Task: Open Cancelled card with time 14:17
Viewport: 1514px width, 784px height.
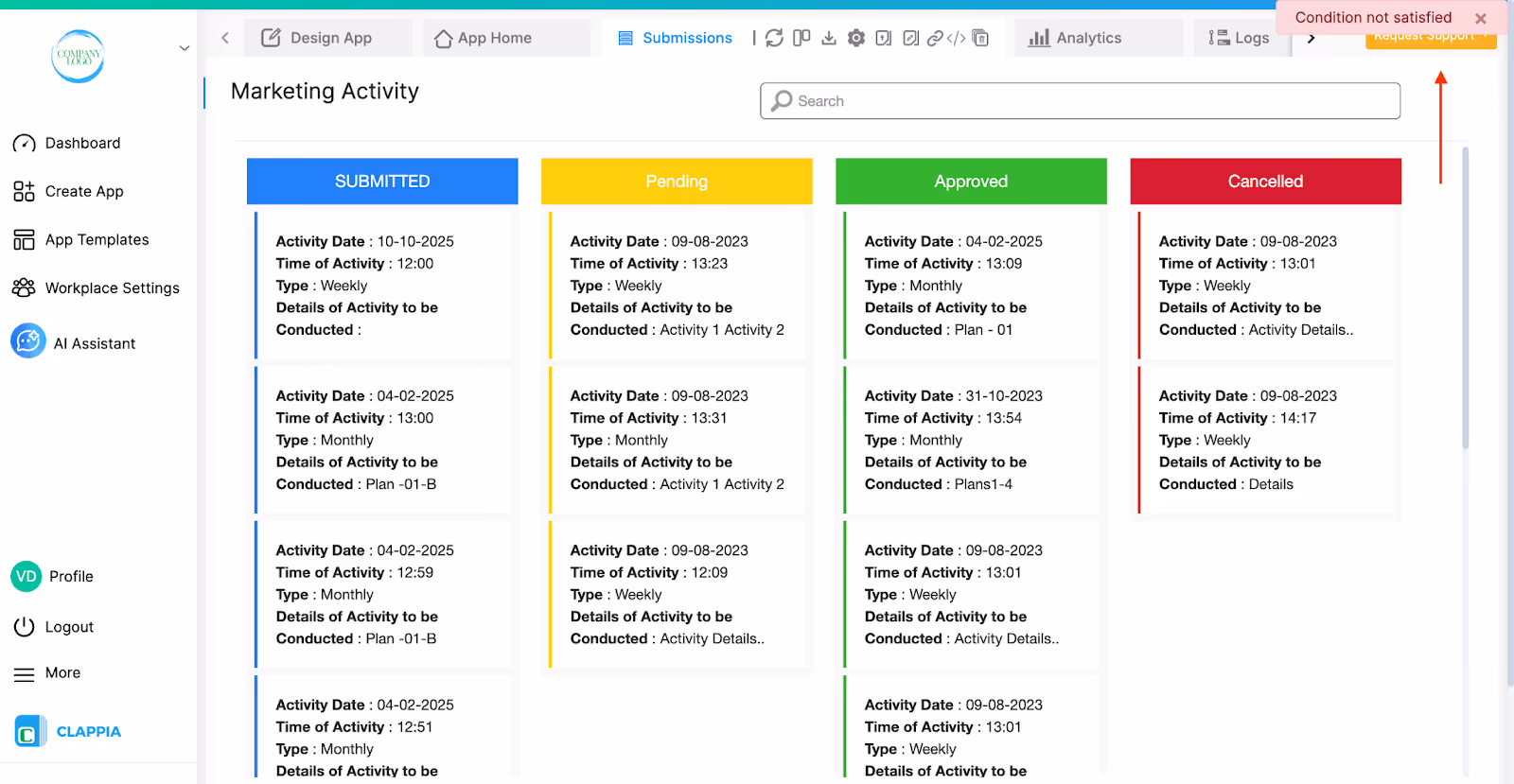Action: click(1266, 440)
